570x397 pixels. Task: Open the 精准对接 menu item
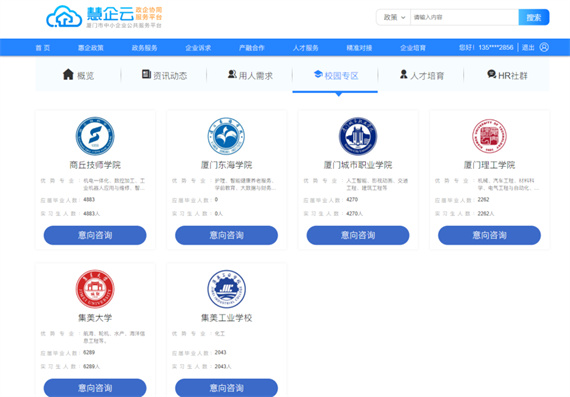point(359,48)
